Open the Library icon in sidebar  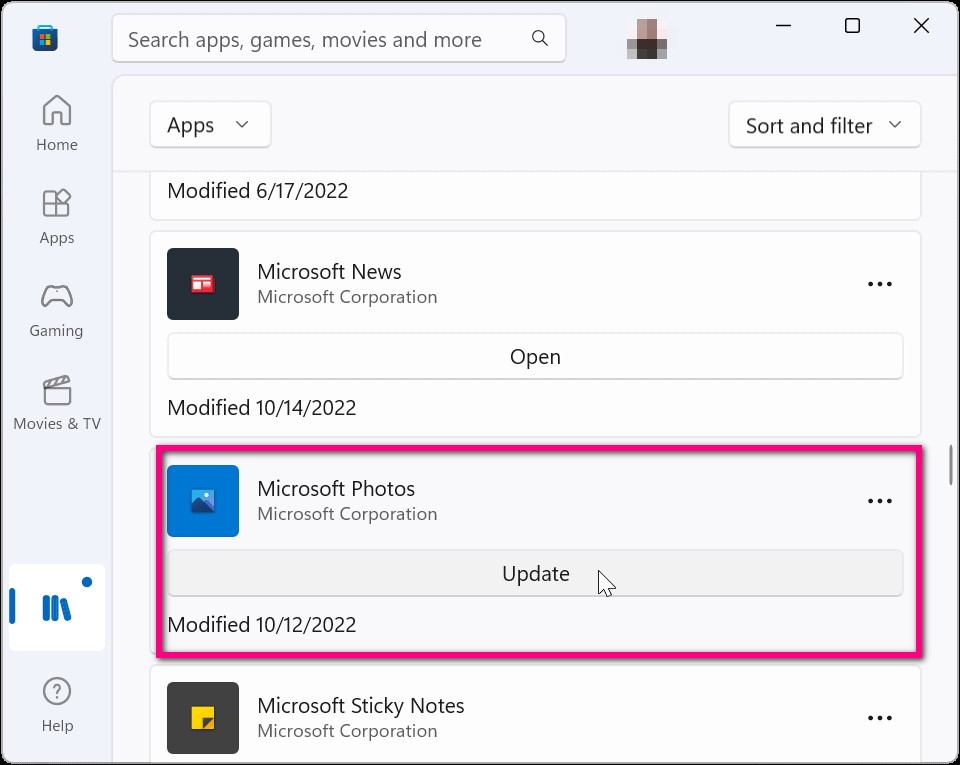pos(56,607)
